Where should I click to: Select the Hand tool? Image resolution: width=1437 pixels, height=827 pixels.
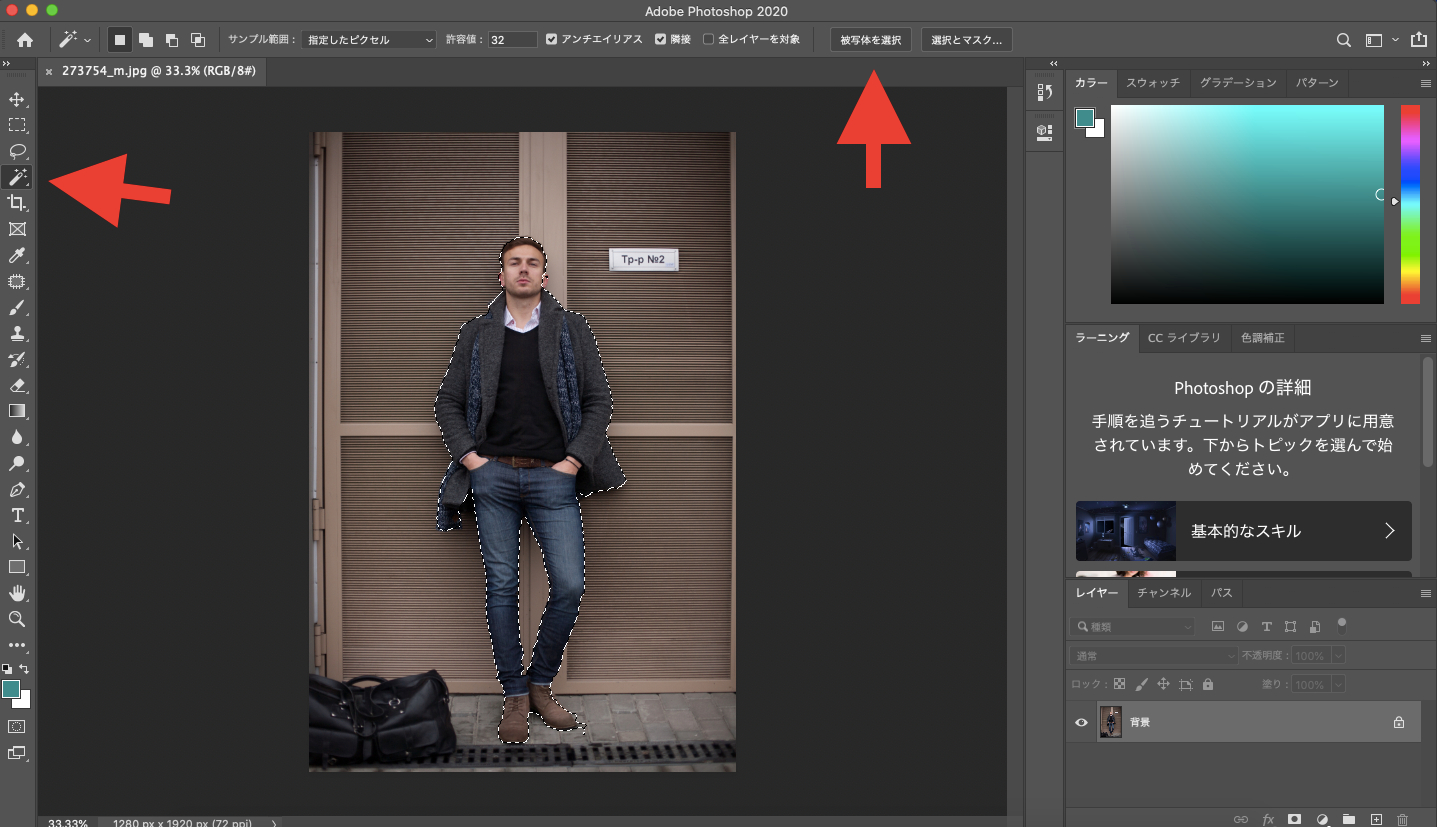[17, 593]
